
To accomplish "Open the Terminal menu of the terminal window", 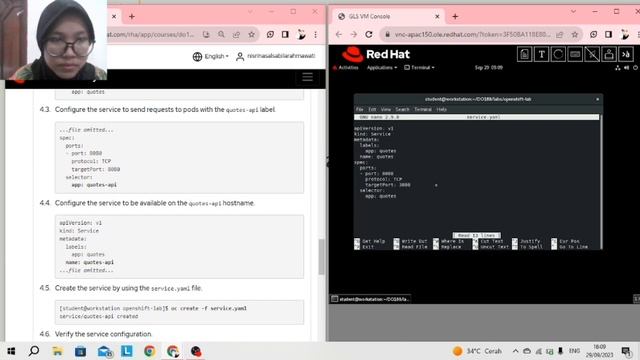I will tap(423, 109).
